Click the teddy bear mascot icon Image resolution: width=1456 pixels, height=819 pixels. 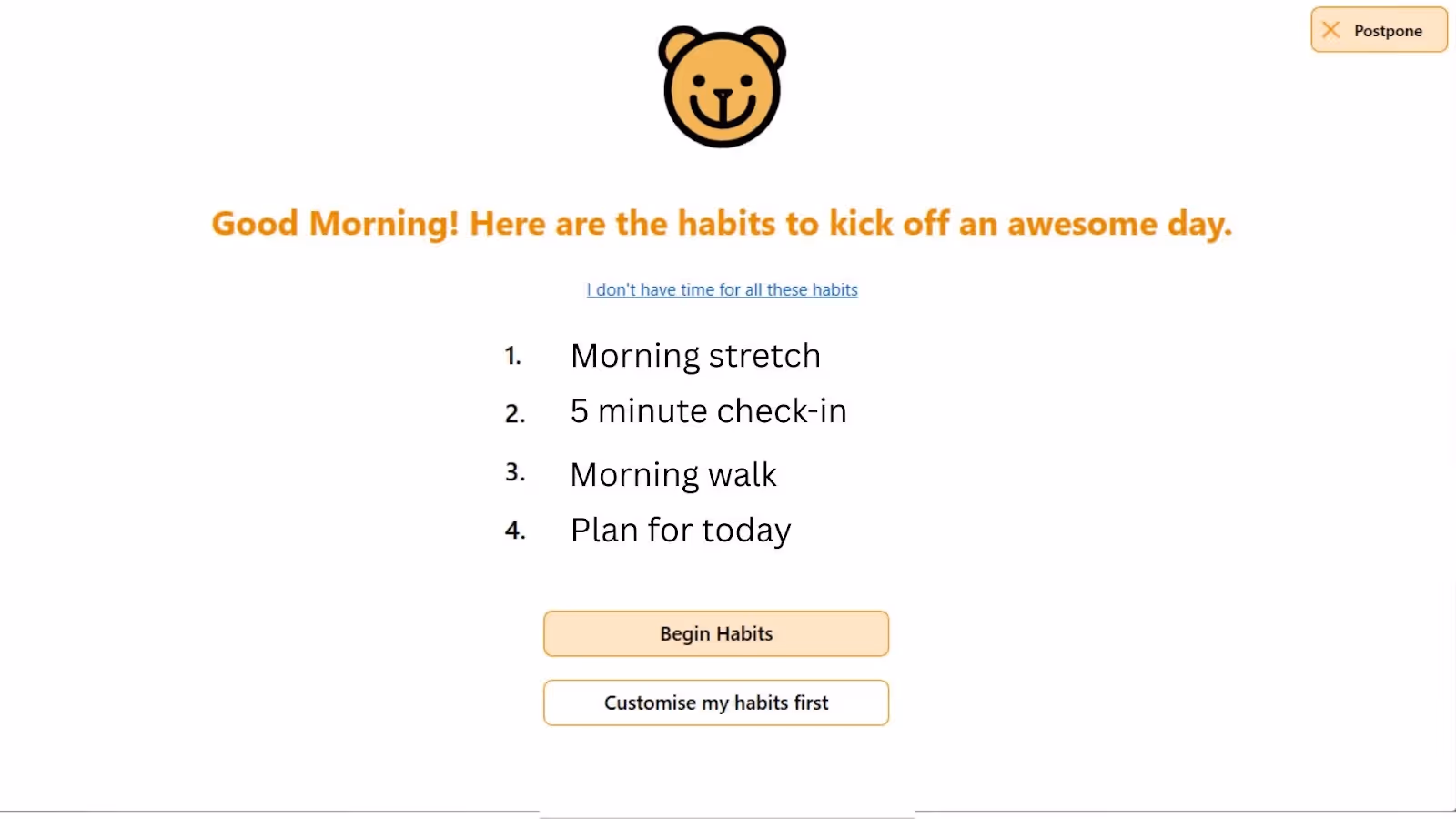coord(722,86)
